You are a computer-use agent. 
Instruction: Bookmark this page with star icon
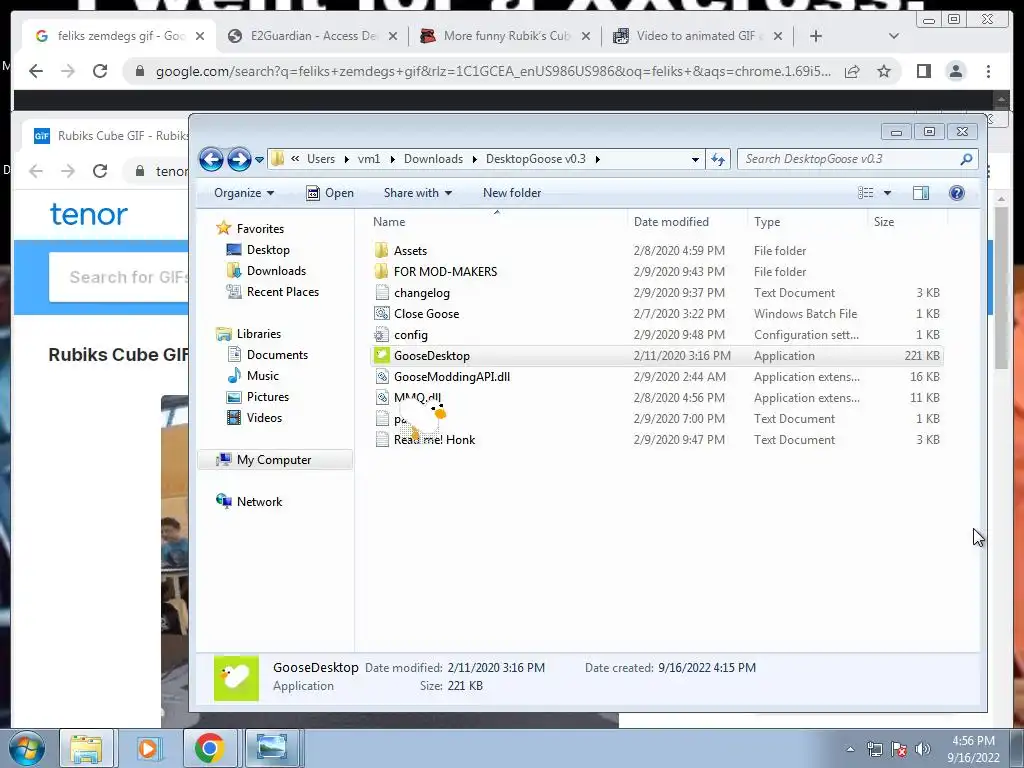click(x=884, y=71)
